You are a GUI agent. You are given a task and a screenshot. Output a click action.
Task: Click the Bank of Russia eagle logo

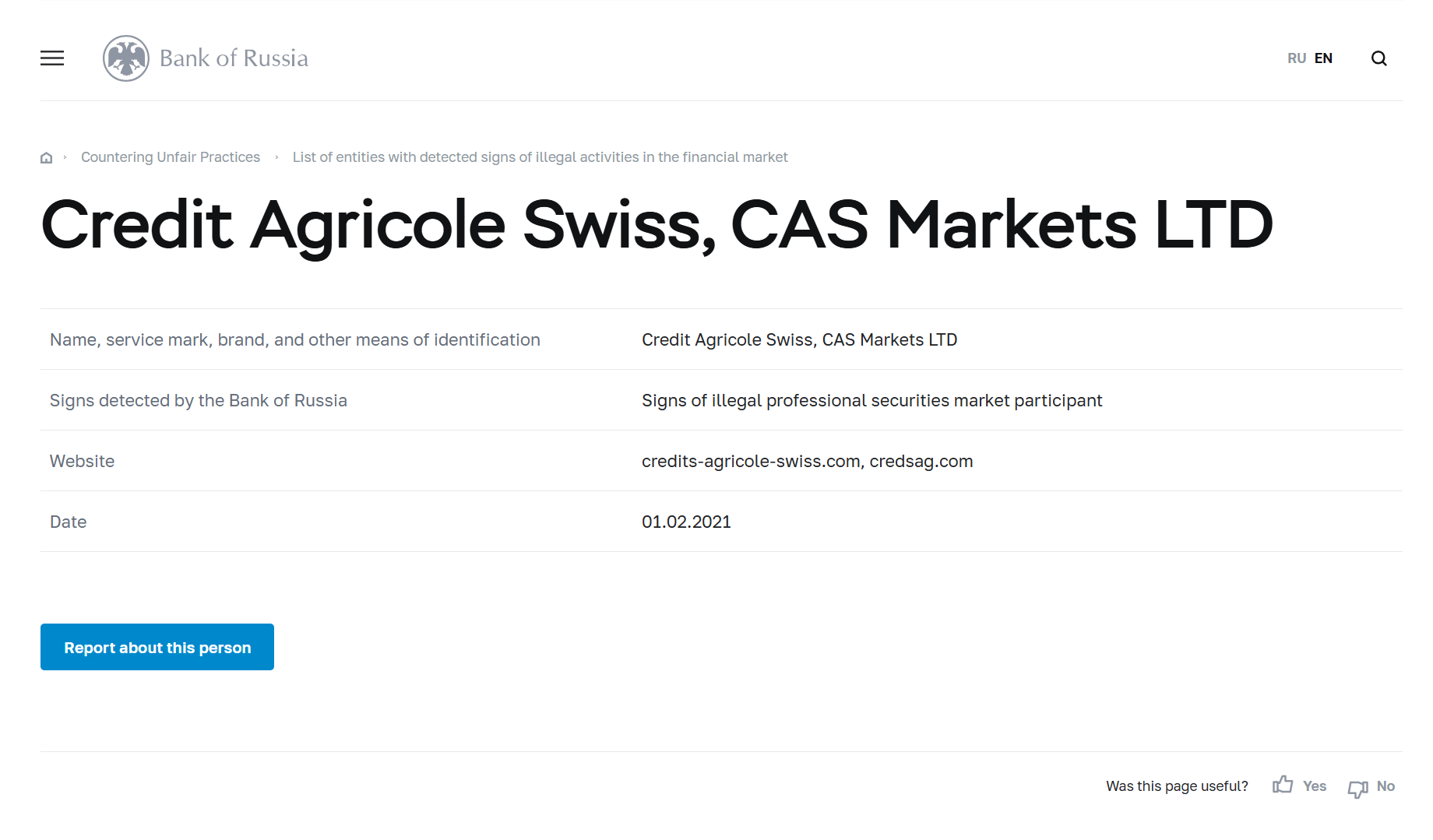coord(125,58)
